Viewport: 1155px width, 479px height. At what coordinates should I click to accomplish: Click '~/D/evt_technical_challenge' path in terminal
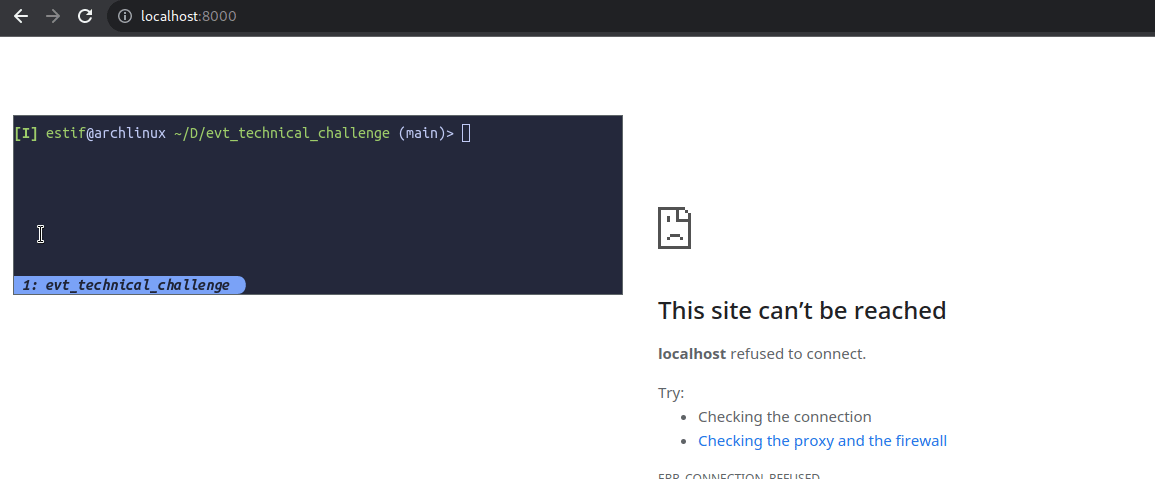click(282, 133)
